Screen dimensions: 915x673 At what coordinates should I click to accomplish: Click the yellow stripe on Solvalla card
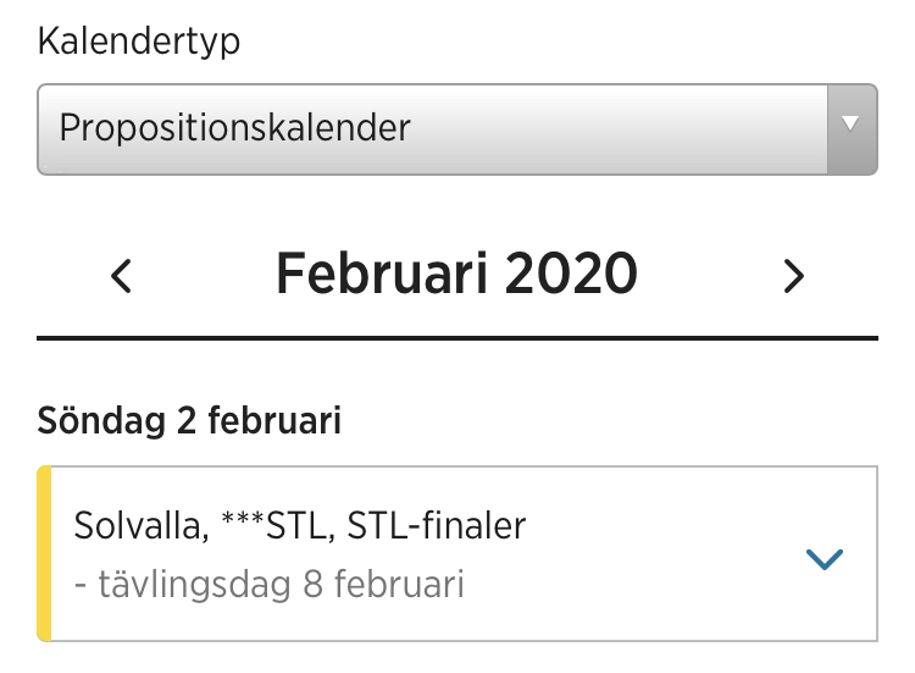tap(44, 553)
